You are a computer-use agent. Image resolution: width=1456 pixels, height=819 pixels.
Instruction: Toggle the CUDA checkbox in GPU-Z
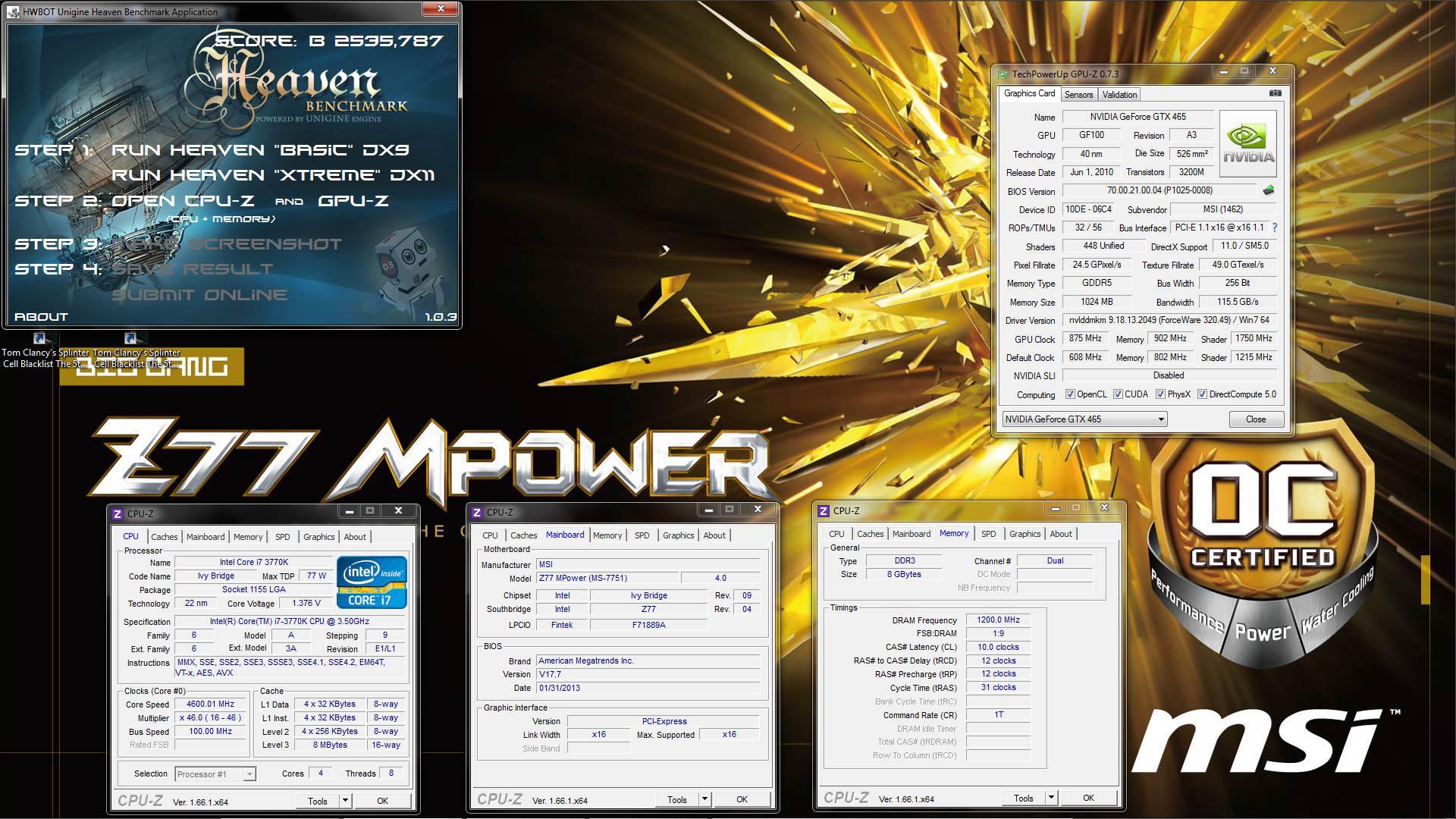pyautogui.click(x=1118, y=394)
